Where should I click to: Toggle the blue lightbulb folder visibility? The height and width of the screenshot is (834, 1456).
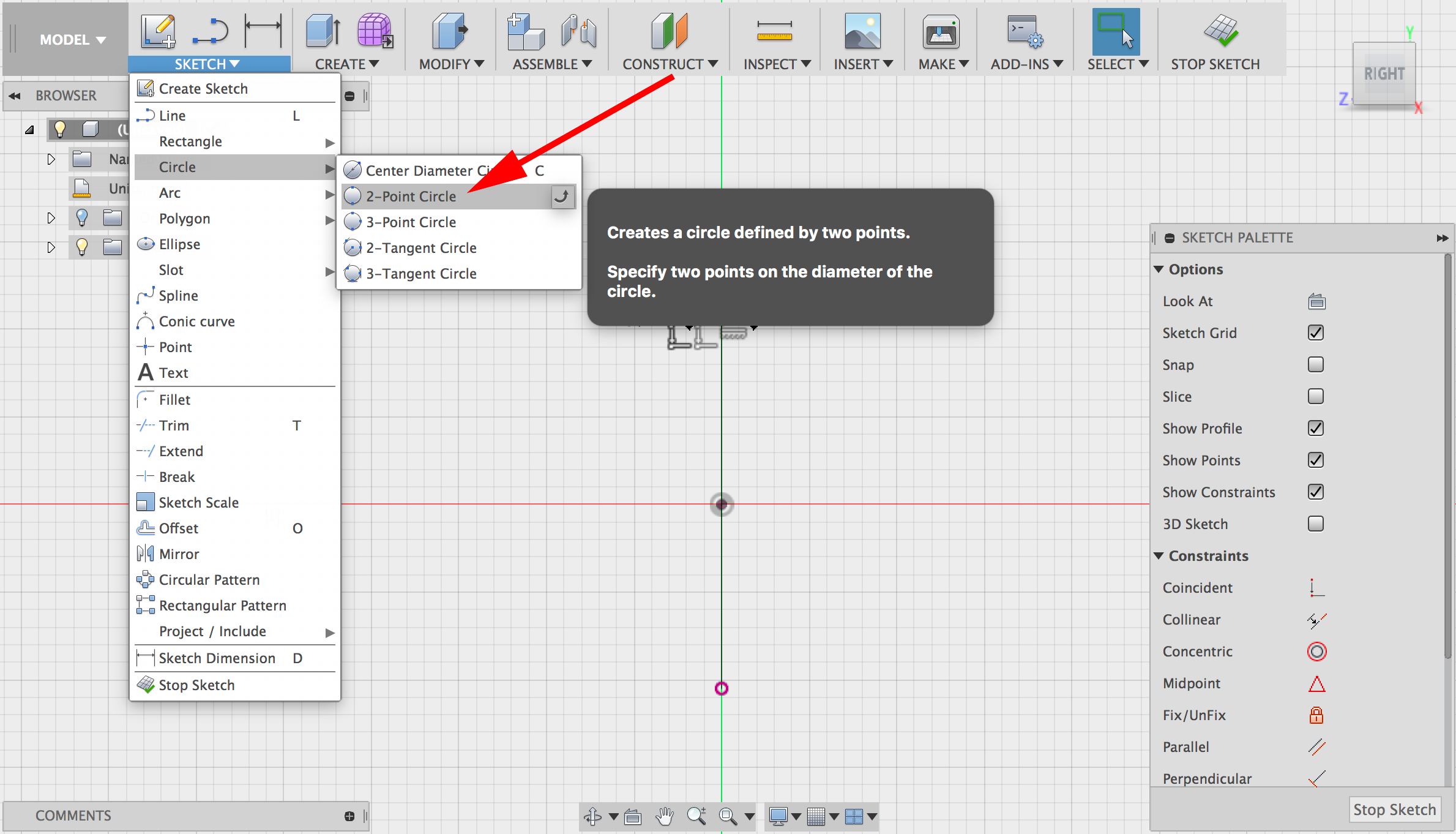(82, 217)
